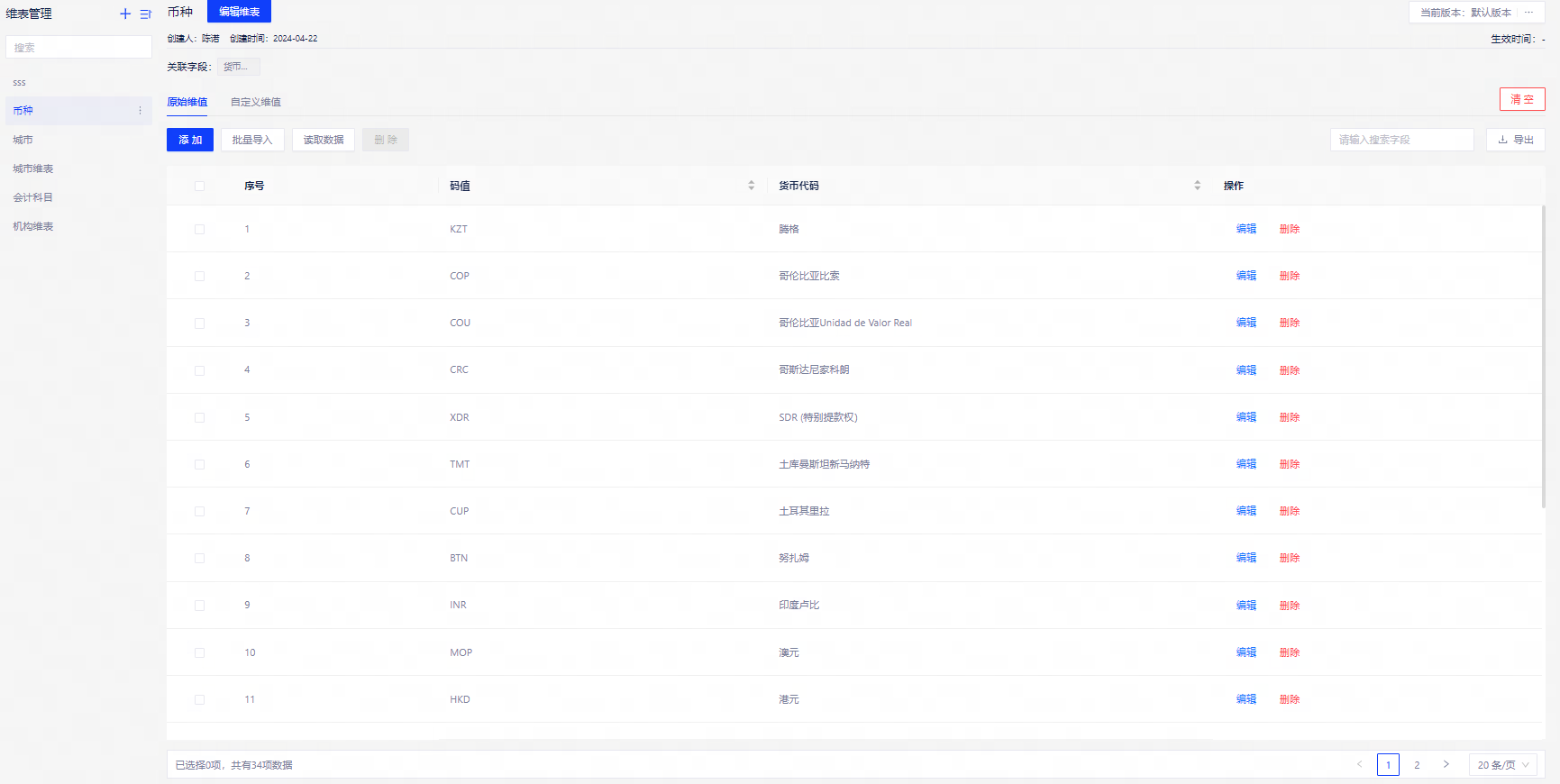1560x784 pixels.
Task: Click the blue 添加 button
Action: click(x=190, y=140)
